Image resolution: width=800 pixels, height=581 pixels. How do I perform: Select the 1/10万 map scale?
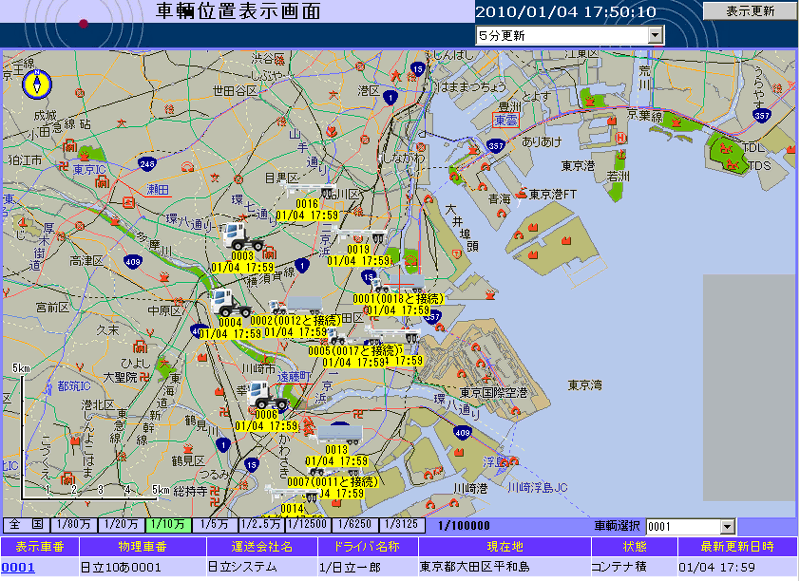[x=169, y=525]
